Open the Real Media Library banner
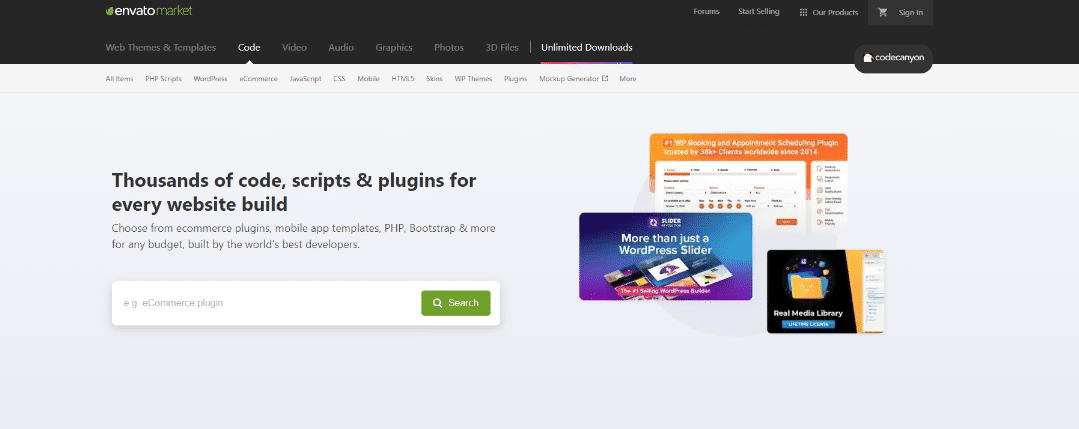This screenshot has width=1079, height=429. [825, 292]
